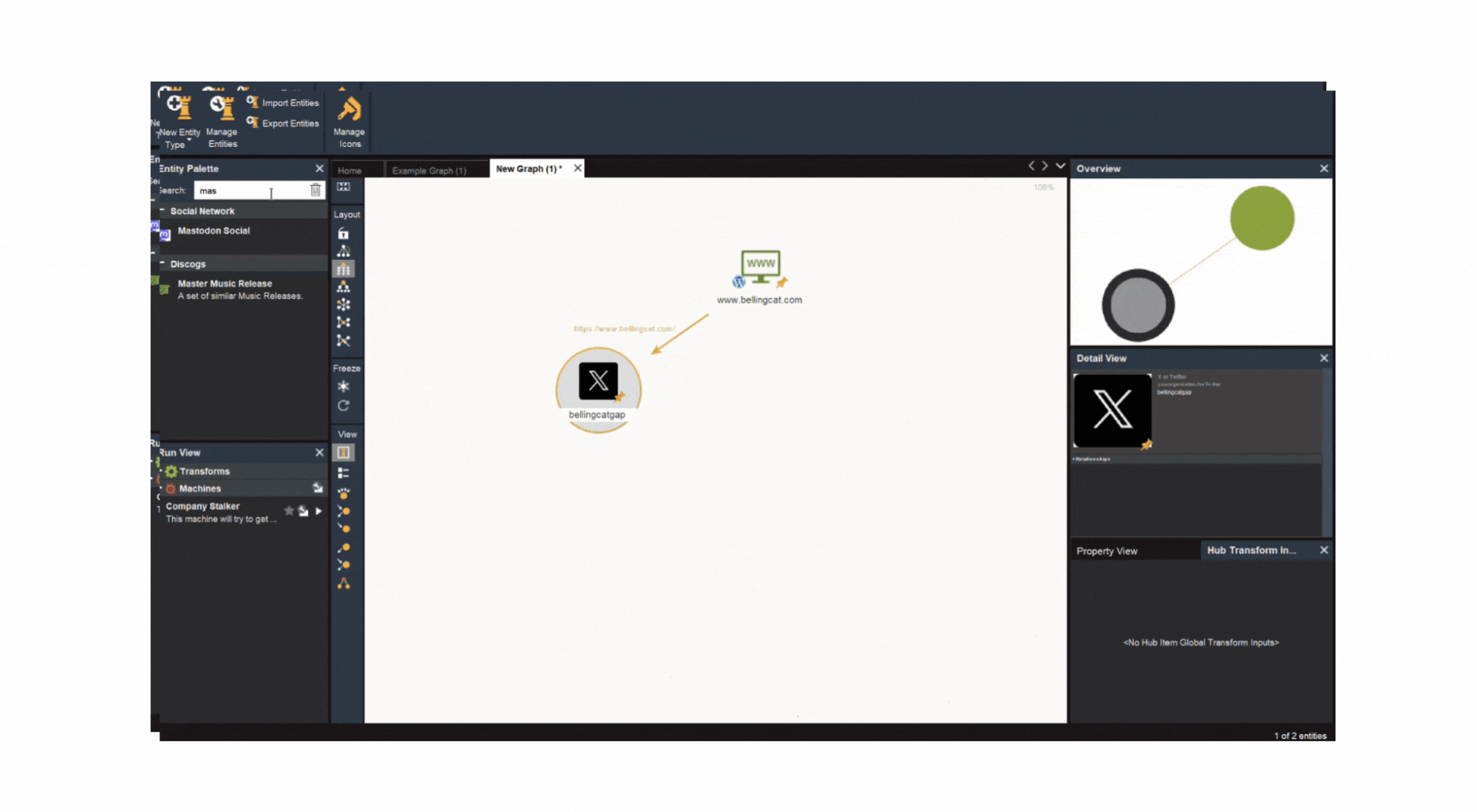
Task: Click the Company Stalker edit icon
Action: click(303, 511)
